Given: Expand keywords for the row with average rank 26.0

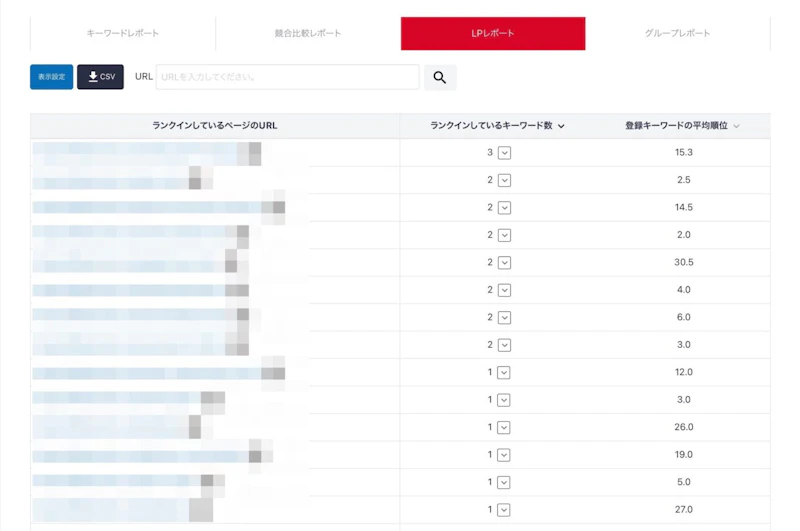Looking at the screenshot, I should [504, 427].
